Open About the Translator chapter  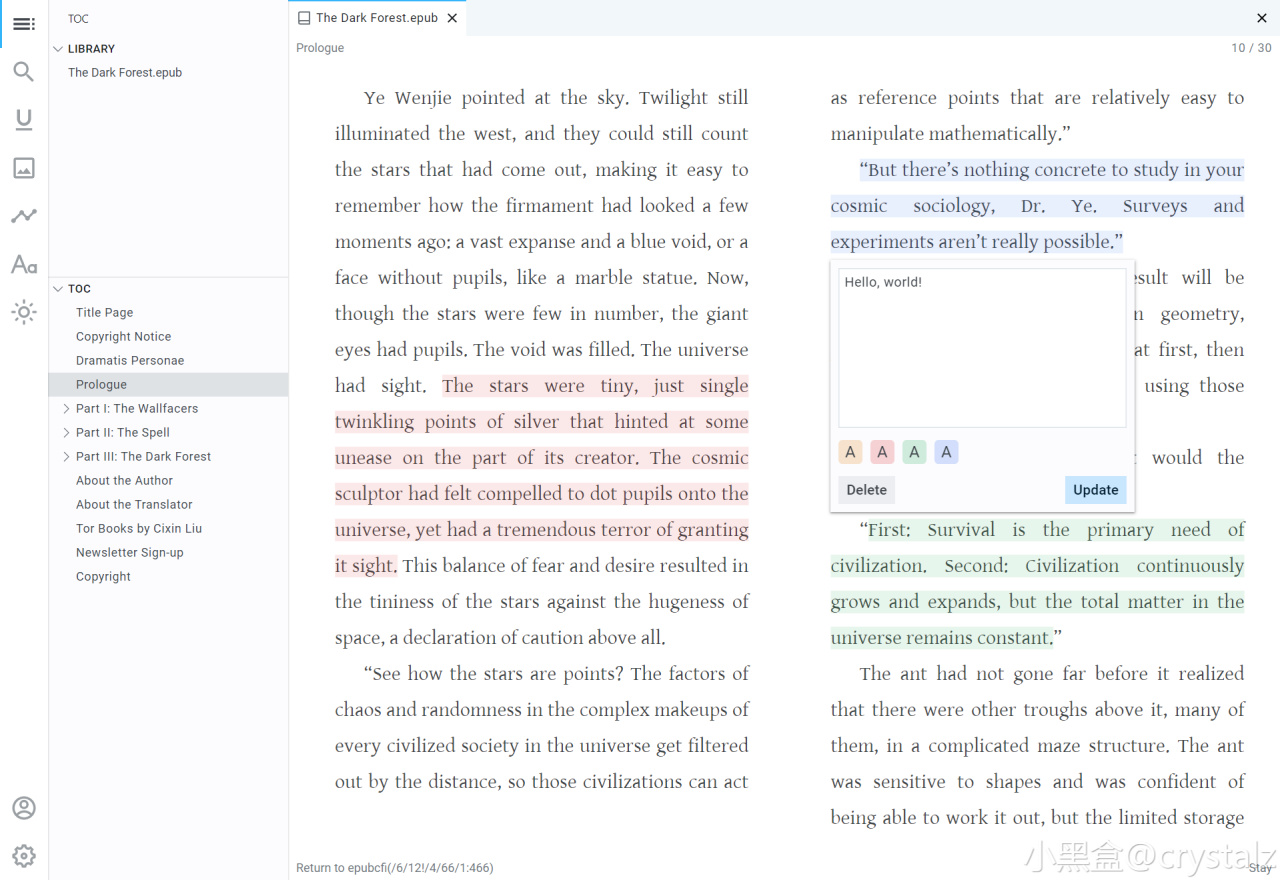click(168, 504)
